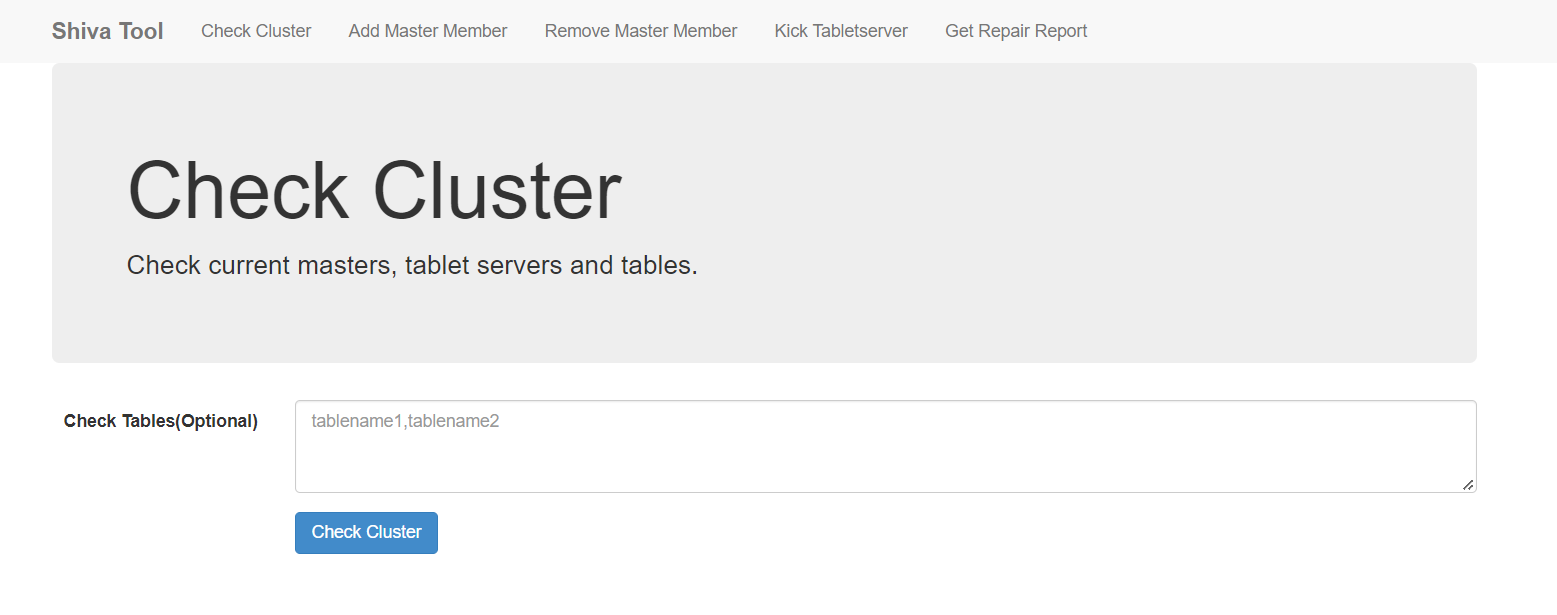
Task: Open Remove Master Member in navbar
Action: pos(640,31)
